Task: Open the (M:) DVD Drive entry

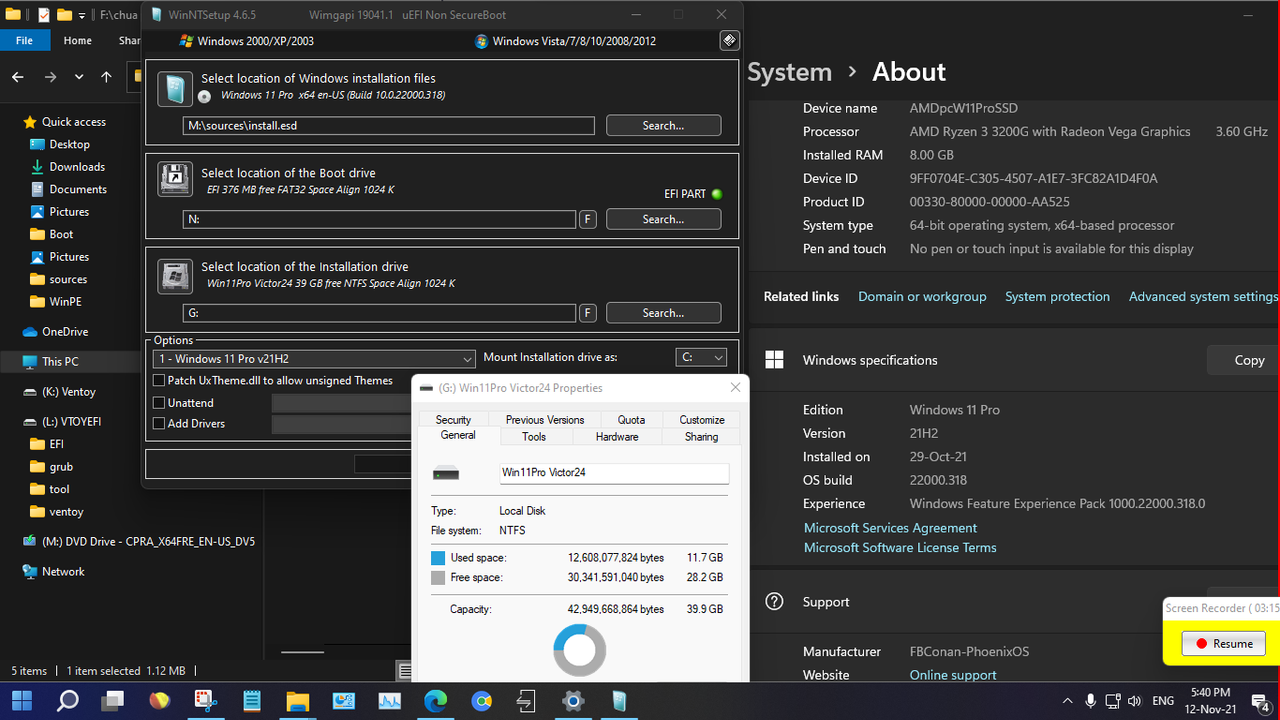Action: (x=140, y=542)
